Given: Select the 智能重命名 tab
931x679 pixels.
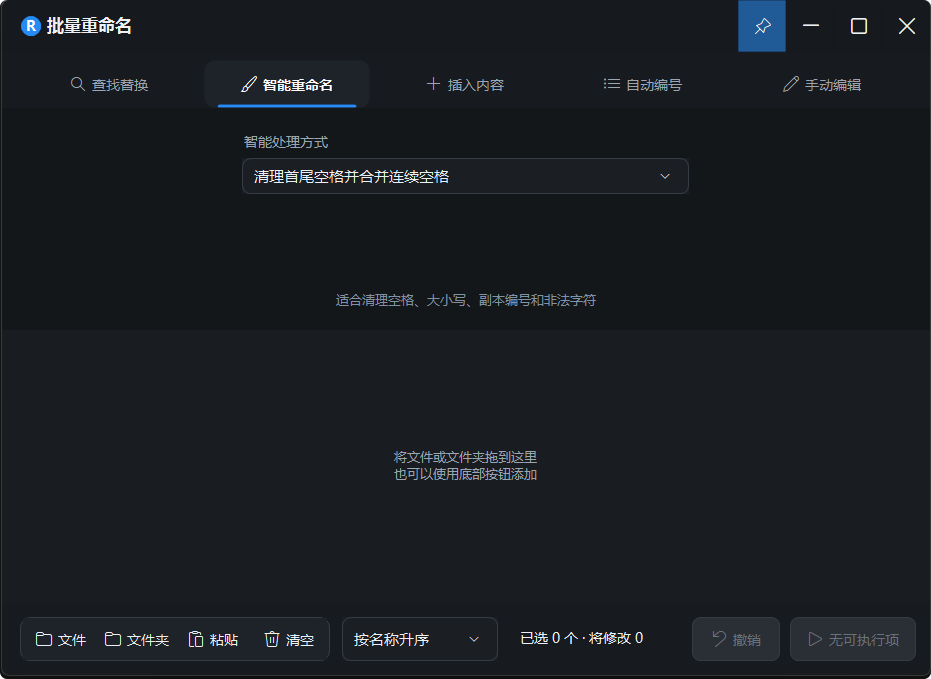Looking at the screenshot, I should coord(287,84).
